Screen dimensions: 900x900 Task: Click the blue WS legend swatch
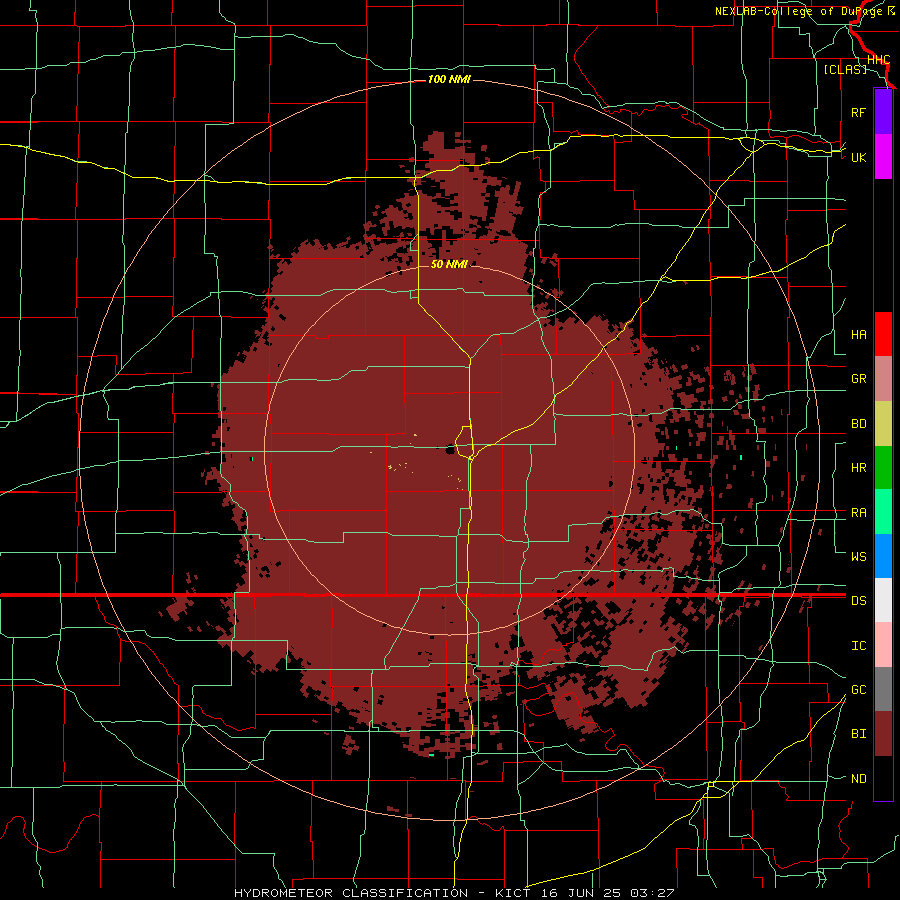click(883, 556)
